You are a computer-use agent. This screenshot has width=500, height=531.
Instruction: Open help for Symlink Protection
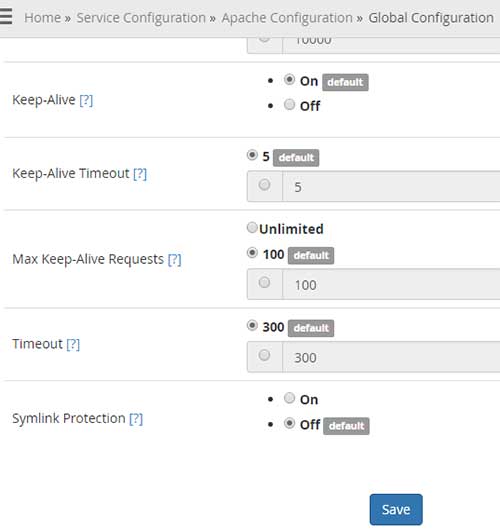[x=136, y=419]
